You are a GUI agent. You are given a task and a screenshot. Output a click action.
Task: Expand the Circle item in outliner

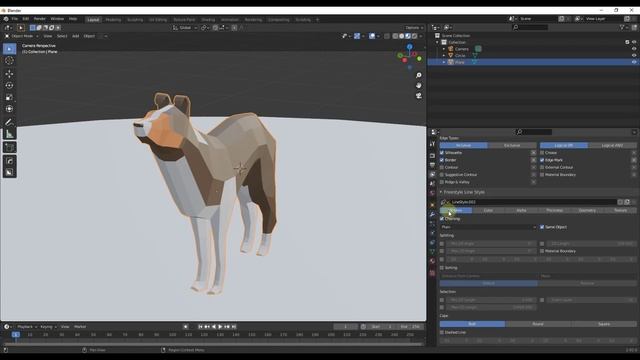coord(444,56)
